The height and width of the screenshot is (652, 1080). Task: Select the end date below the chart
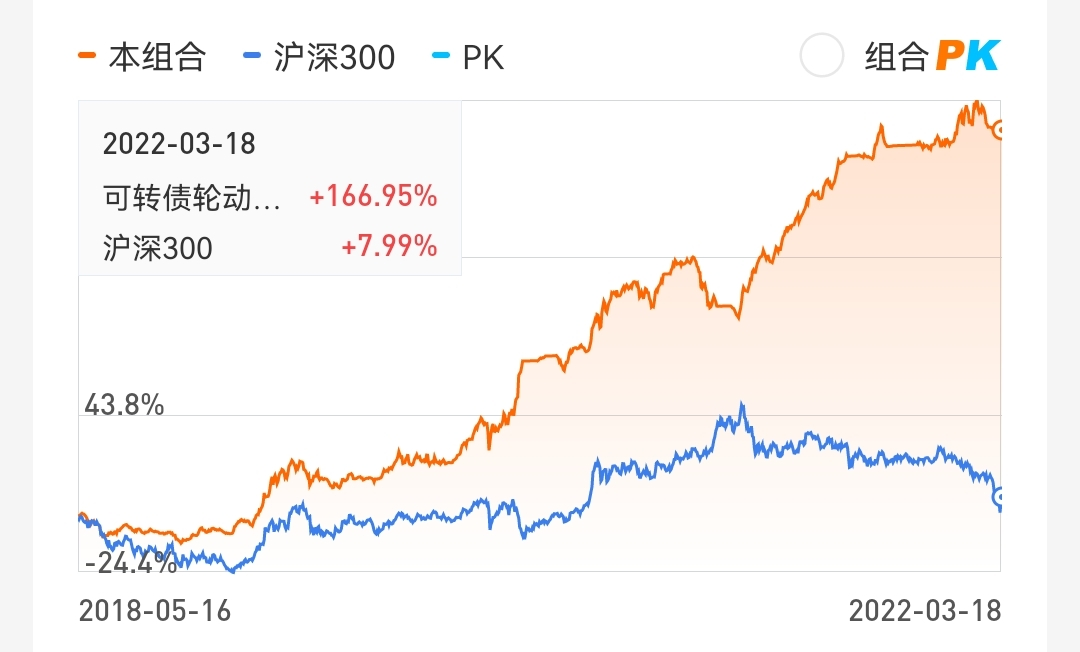coord(924,610)
